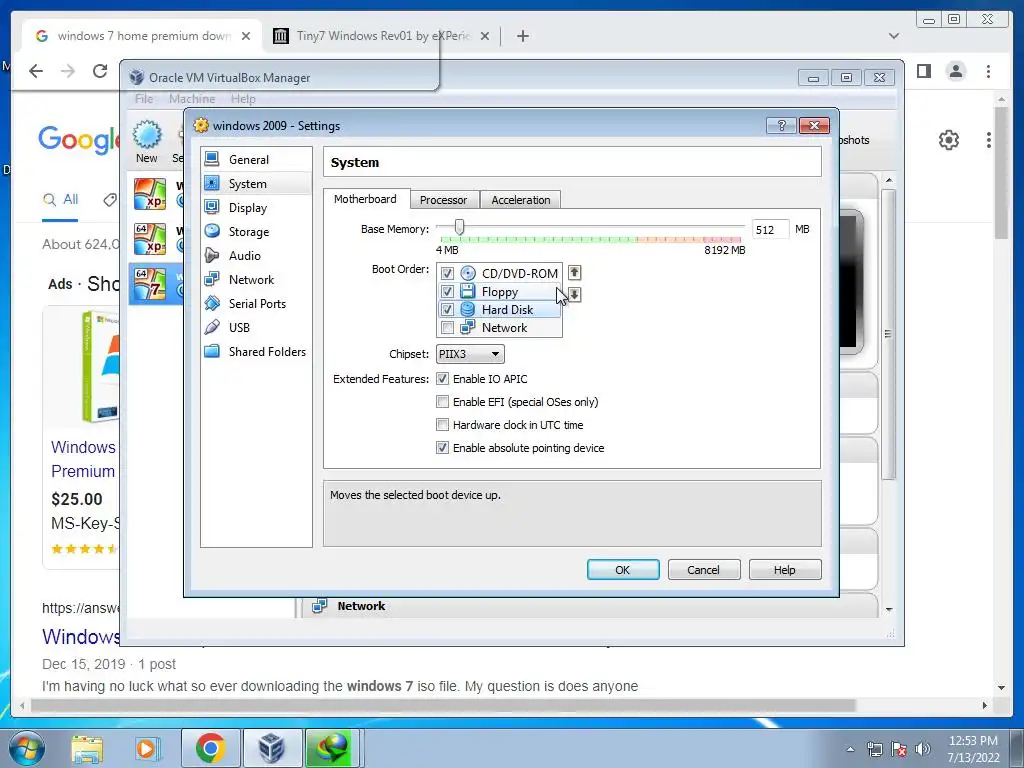
Task: Toggle Enable IO APIC checkbox
Action: (x=442, y=379)
